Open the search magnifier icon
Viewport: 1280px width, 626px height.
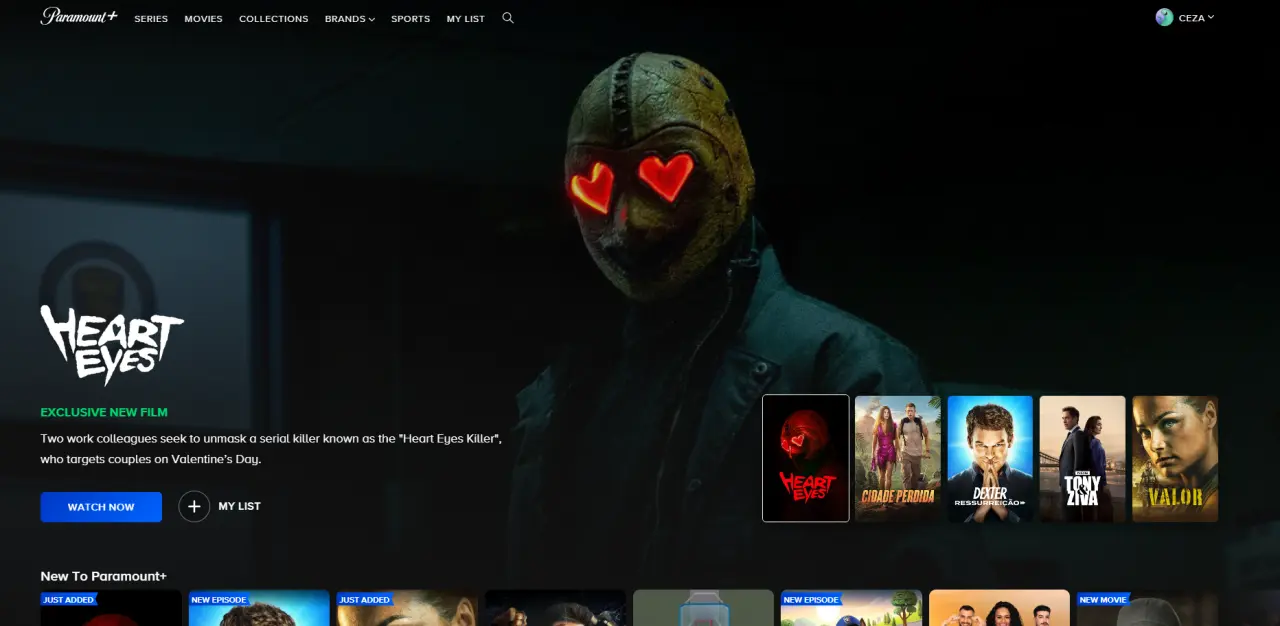[508, 18]
